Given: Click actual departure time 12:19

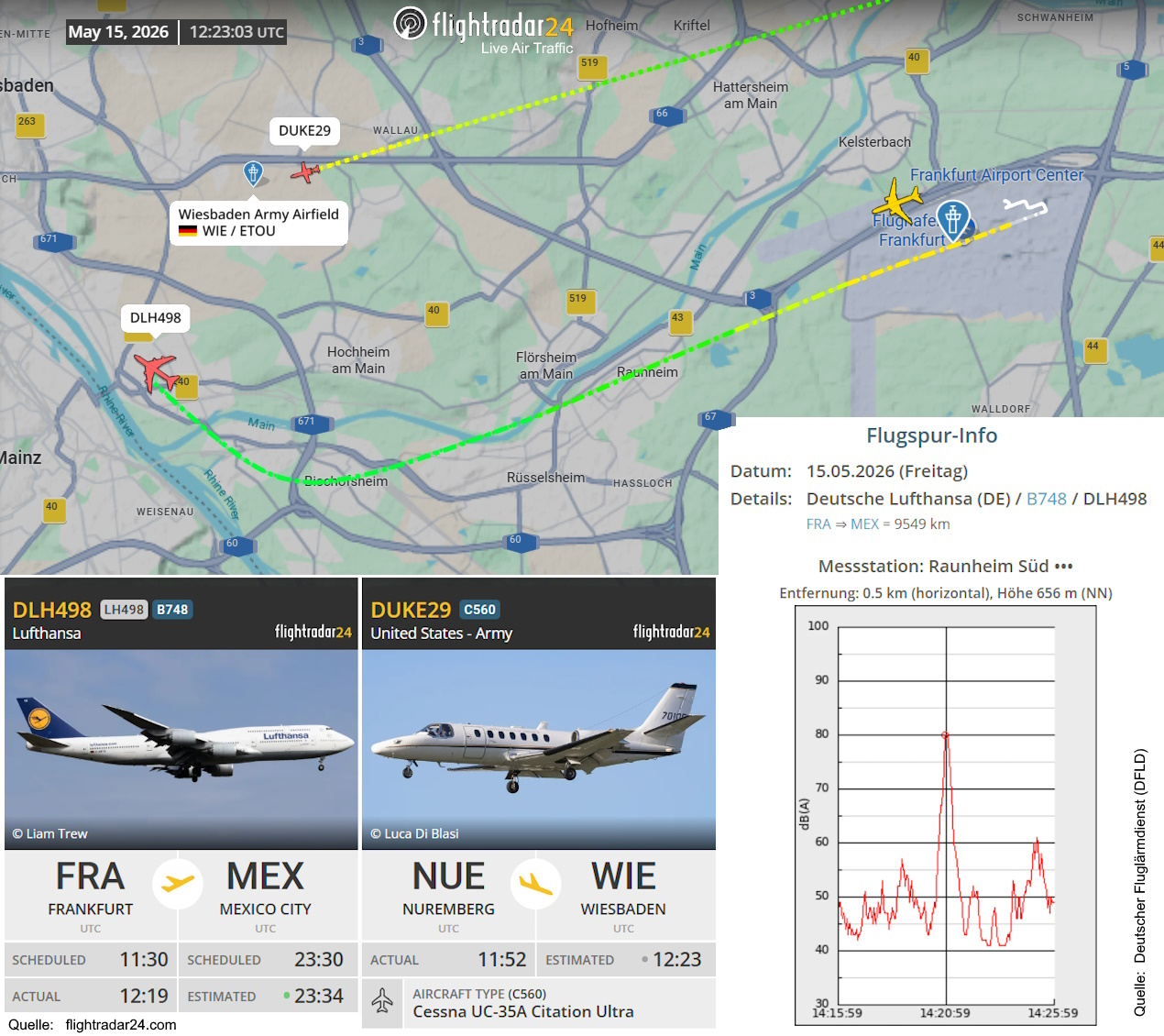Looking at the screenshot, I should (144, 996).
